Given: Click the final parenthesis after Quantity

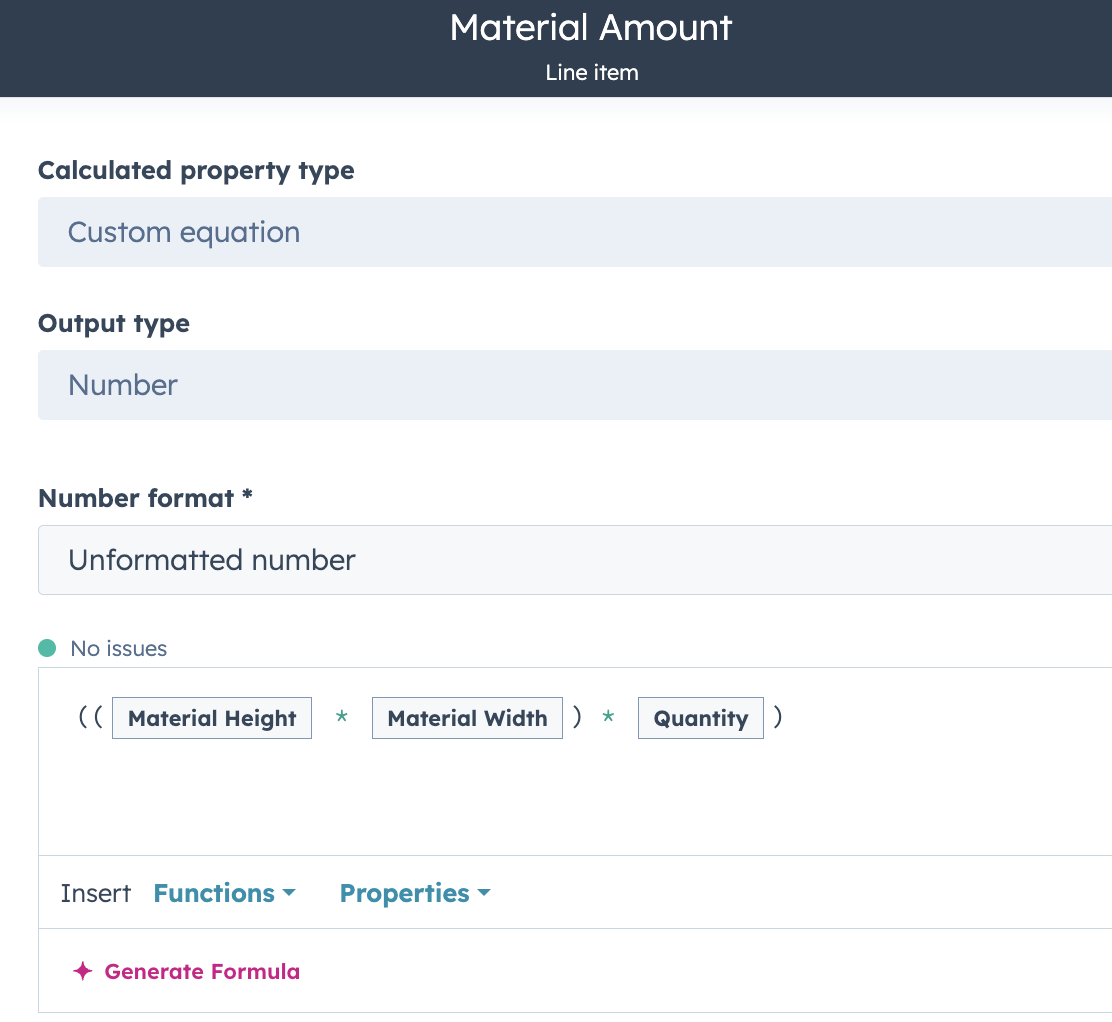Looking at the screenshot, I should pos(778,717).
